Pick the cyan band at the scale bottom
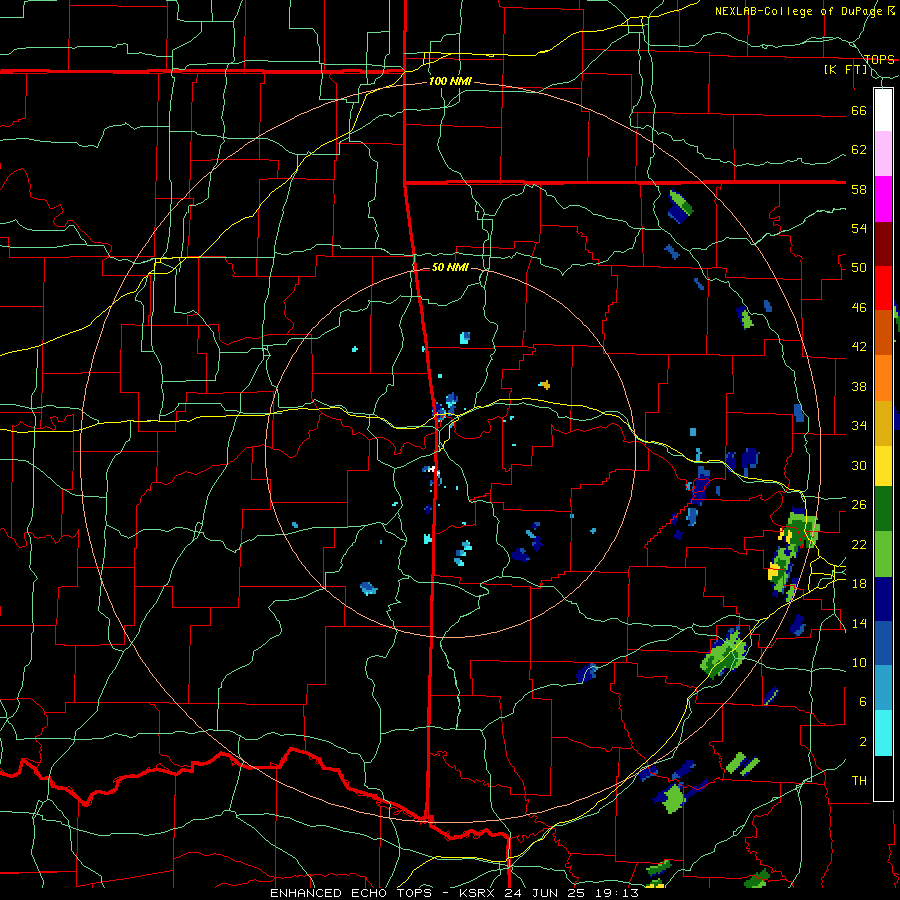The image size is (900, 900). 883,733
